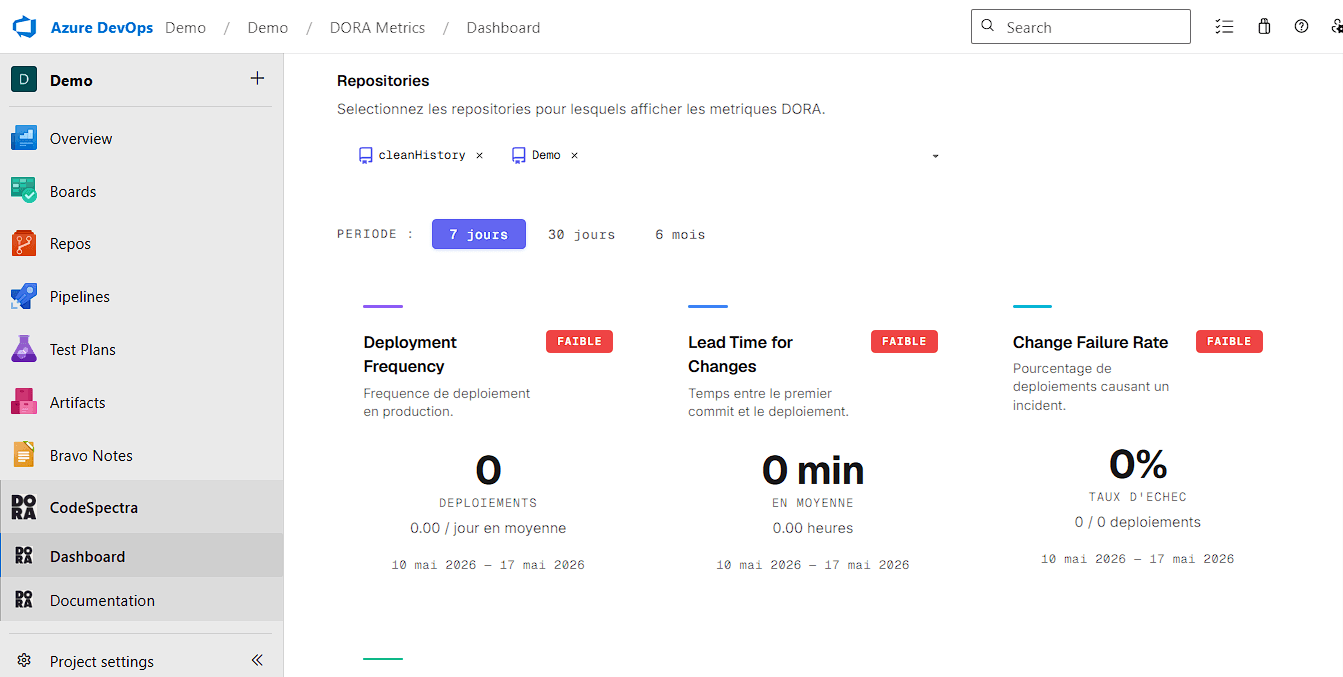Click the Change Failure Rate title

click(1090, 342)
